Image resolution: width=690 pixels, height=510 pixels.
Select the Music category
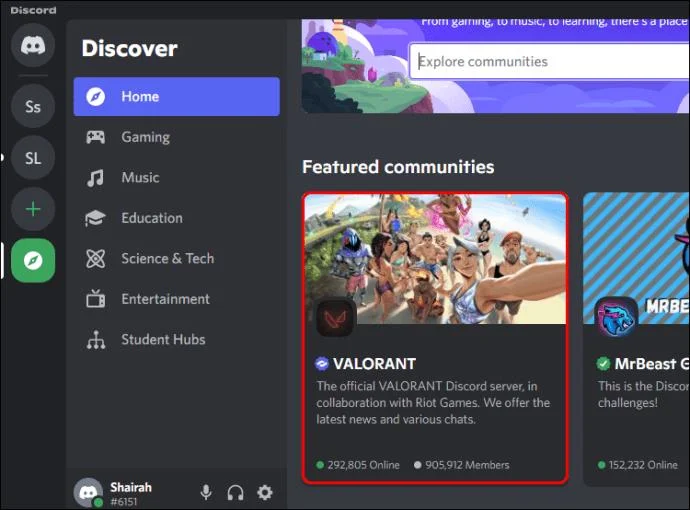[176, 177]
